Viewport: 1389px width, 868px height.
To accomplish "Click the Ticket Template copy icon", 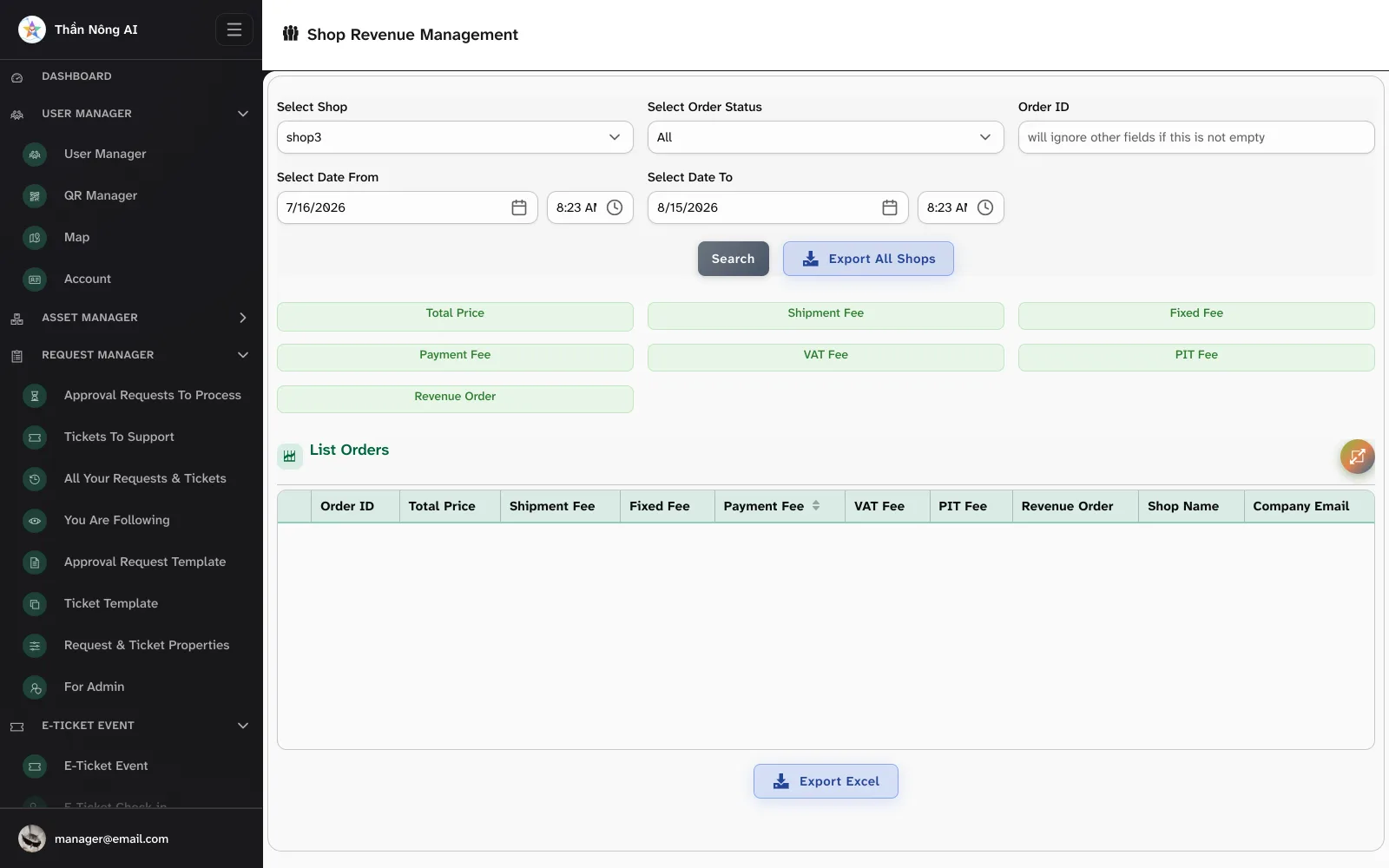I will point(35,604).
